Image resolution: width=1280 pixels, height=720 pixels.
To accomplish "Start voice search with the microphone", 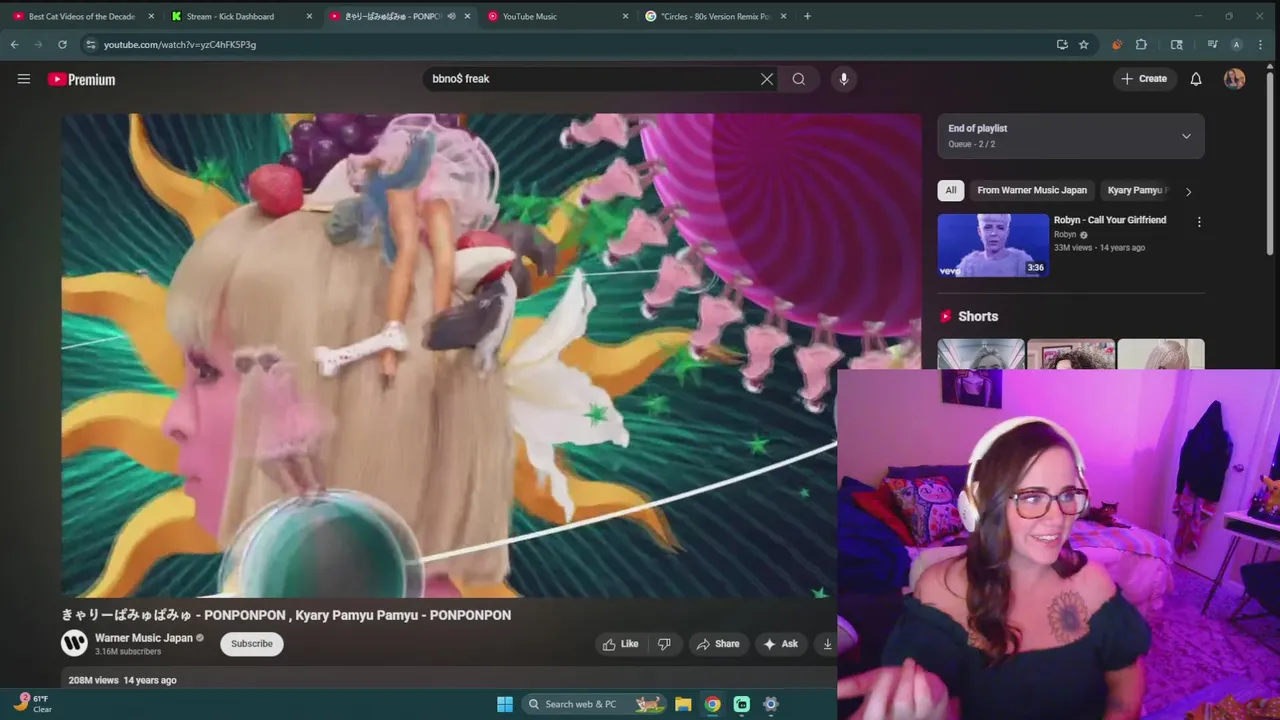I will 844,79.
